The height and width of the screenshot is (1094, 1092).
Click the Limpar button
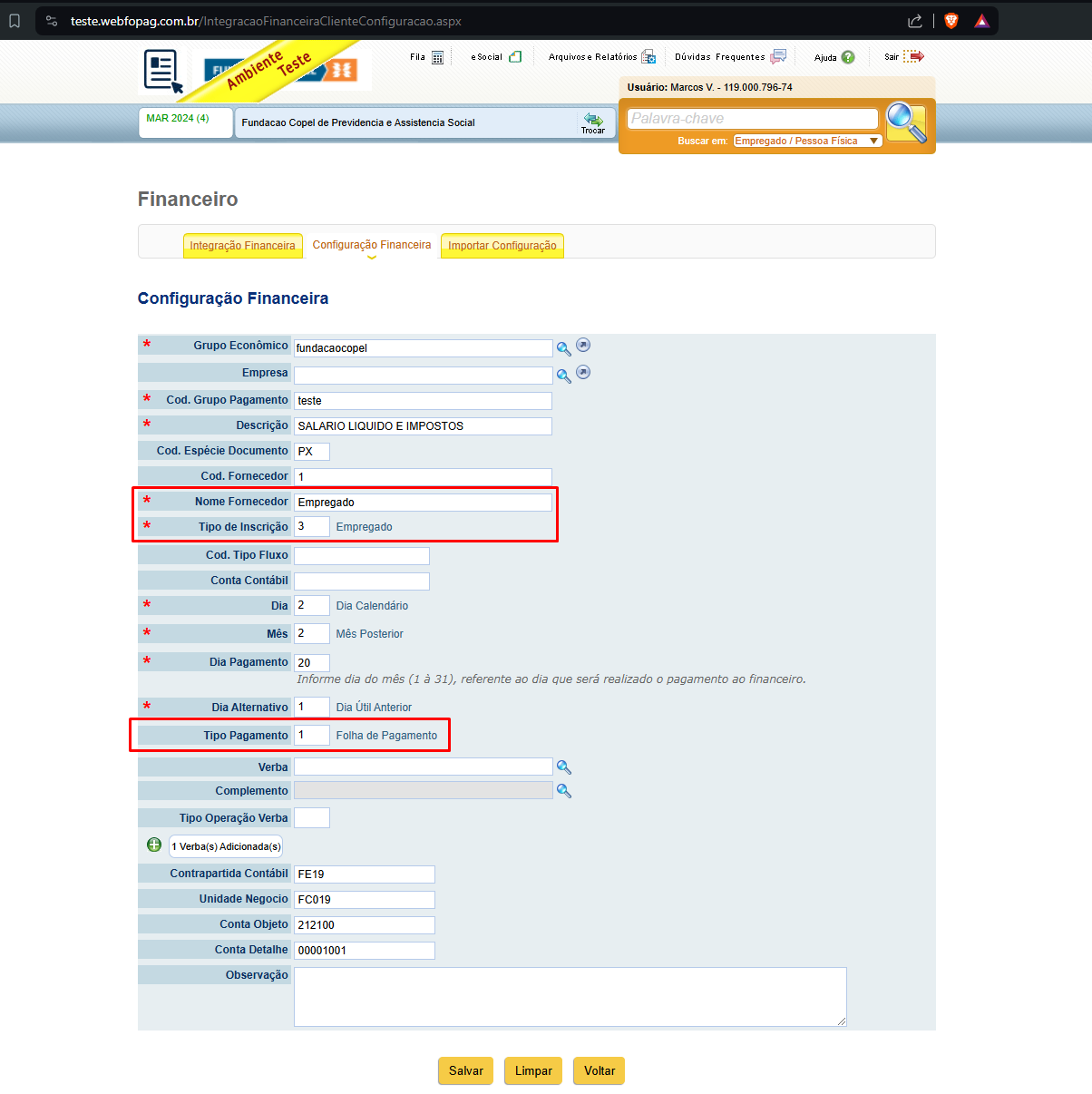pos(533,1070)
